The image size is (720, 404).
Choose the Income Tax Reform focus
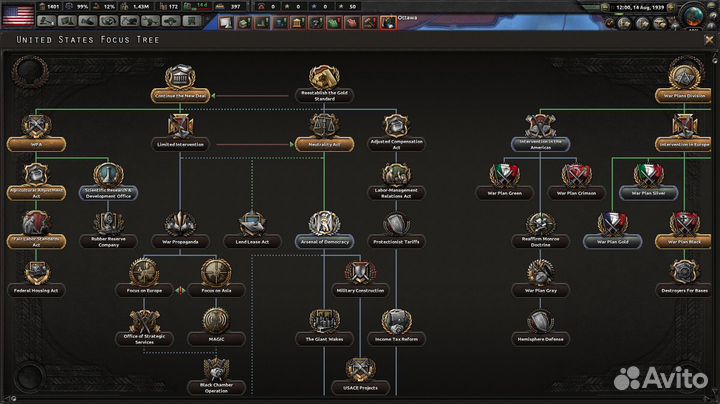pyautogui.click(x=396, y=328)
